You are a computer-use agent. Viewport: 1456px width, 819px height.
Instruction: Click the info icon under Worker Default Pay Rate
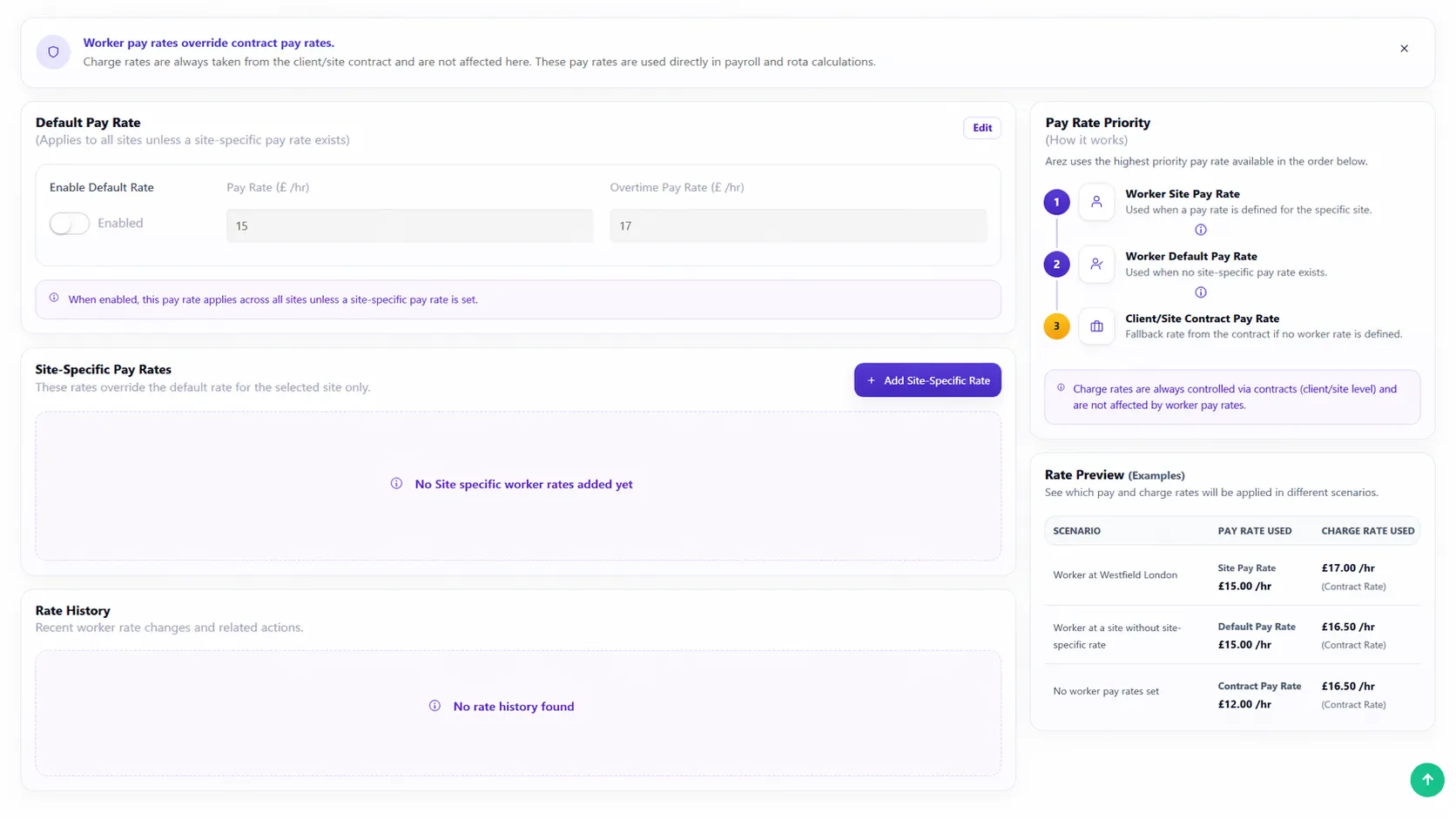pyautogui.click(x=1200, y=292)
